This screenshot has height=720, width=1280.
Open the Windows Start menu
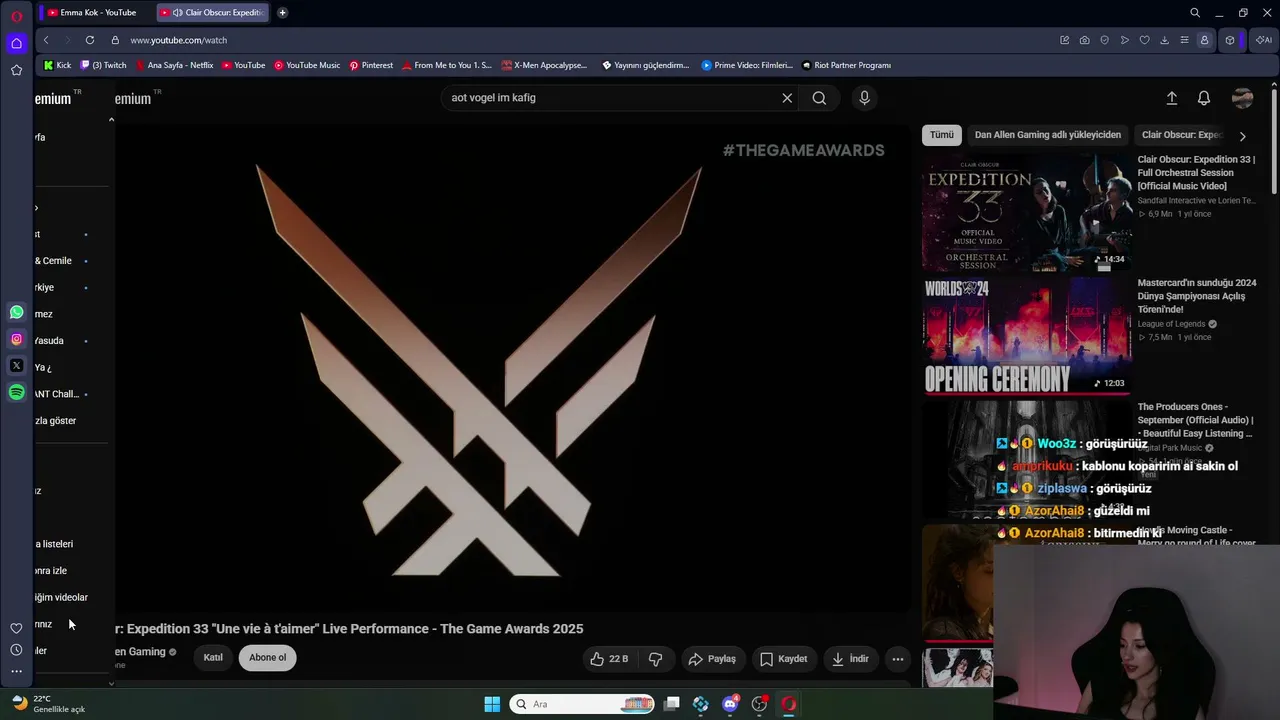(x=492, y=704)
